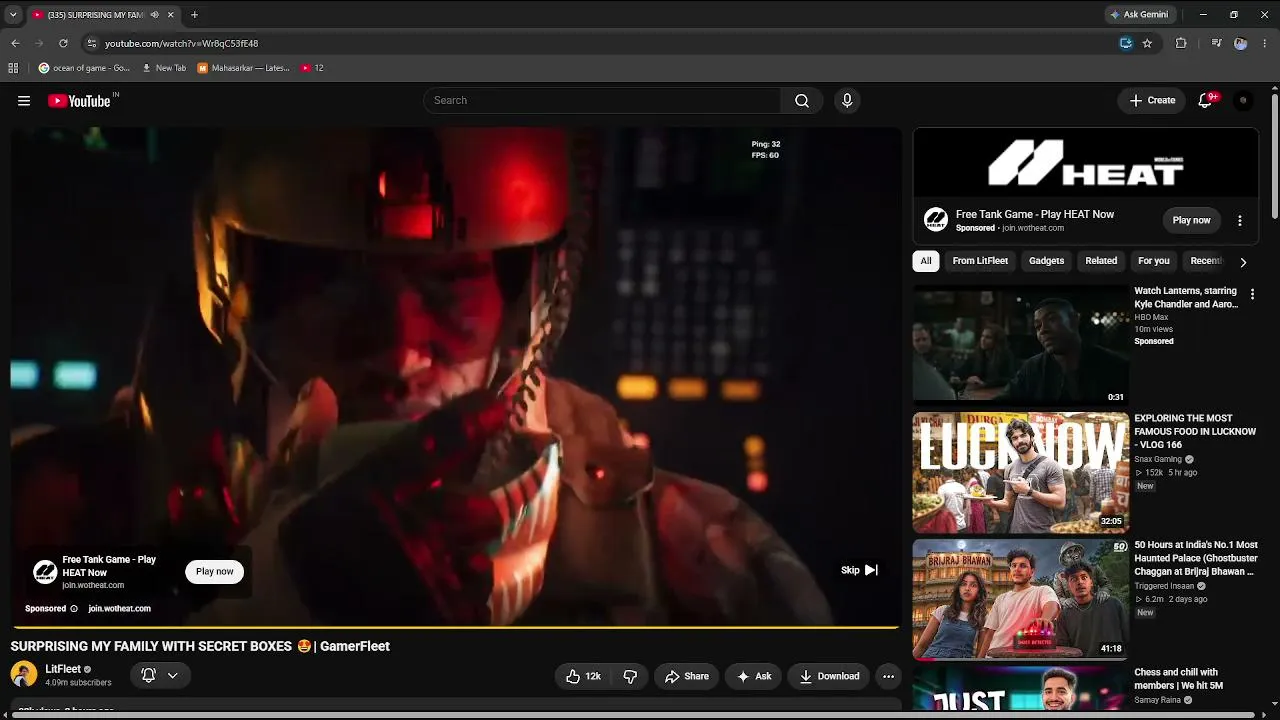Like the video with thumbs up
This screenshot has height=720, width=1280.
pyautogui.click(x=583, y=676)
